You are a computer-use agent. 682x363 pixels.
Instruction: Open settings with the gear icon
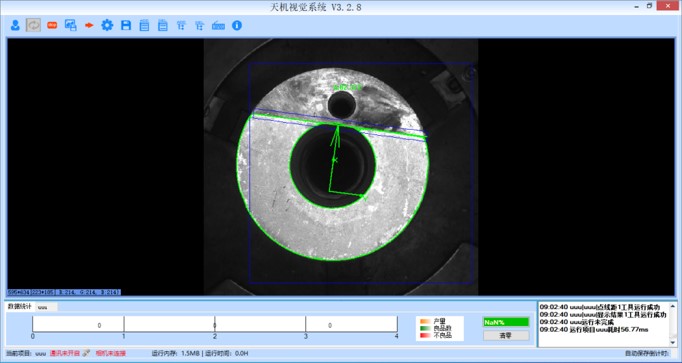pos(107,25)
